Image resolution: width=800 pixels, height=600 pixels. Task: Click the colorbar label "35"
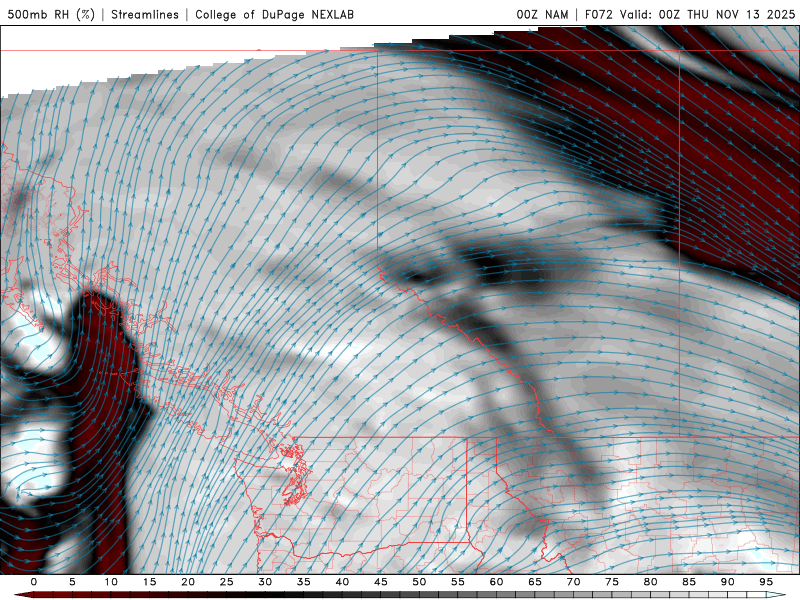pyautogui.click(x=304, y=582)
